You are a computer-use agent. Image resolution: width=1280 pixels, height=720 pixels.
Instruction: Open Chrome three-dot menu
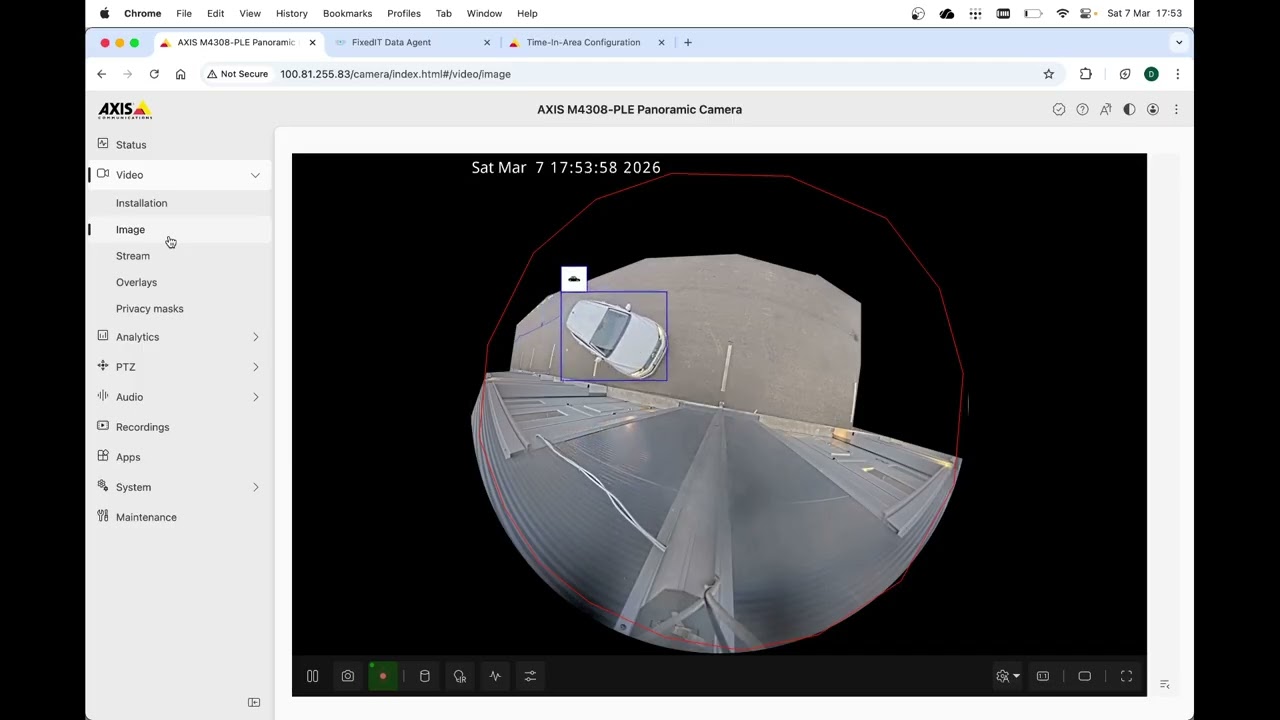click(1177, 74)
